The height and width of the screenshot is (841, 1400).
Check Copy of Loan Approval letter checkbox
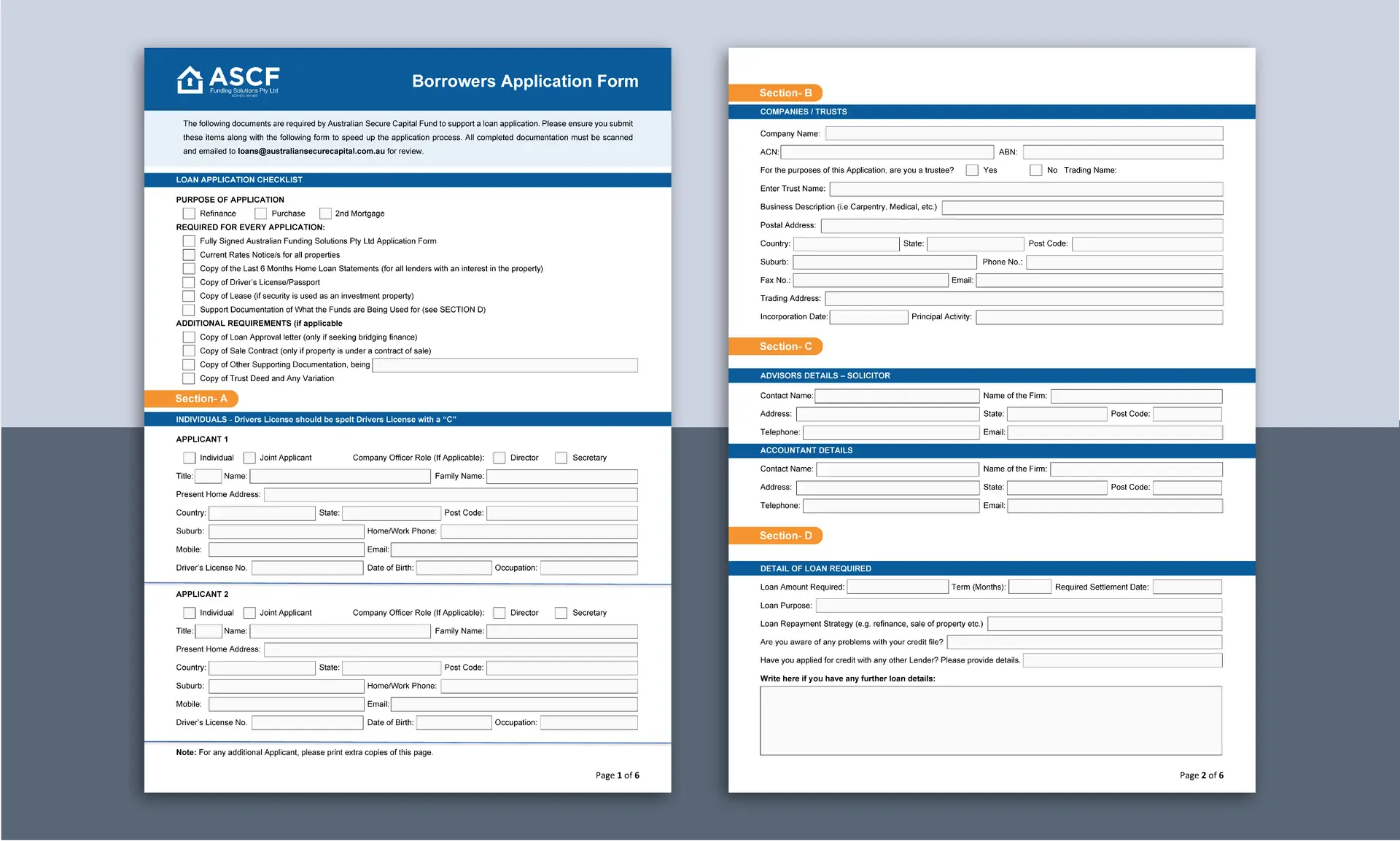pyautogui.click(x=189, y=337)
